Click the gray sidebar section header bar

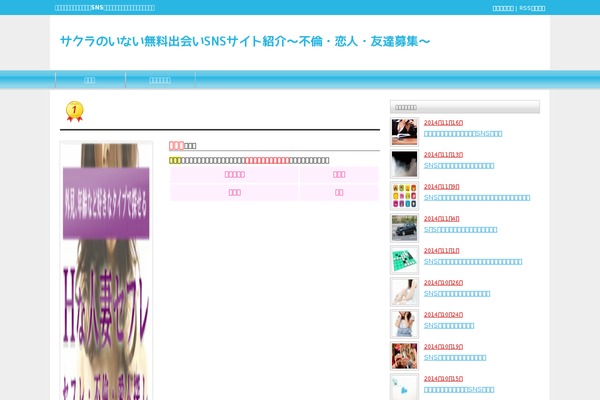pyautogui.click(x=465, y=107)
